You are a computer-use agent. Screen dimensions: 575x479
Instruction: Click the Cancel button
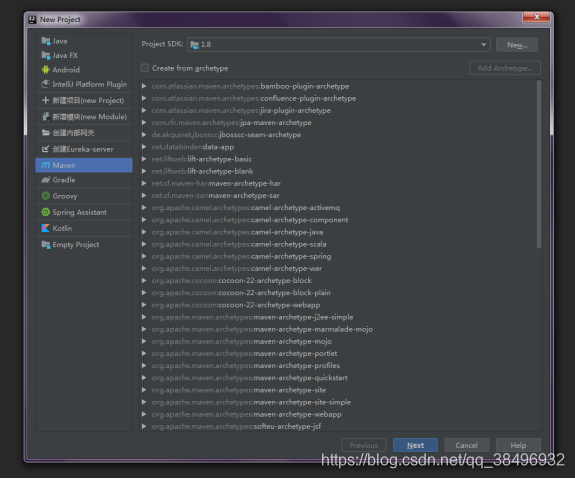pyautogui.click(x=466, y=445)
